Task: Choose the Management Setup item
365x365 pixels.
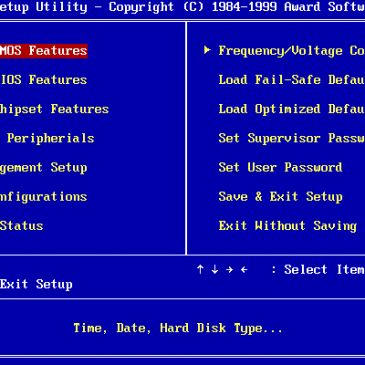Action: (x=44, y=168)
